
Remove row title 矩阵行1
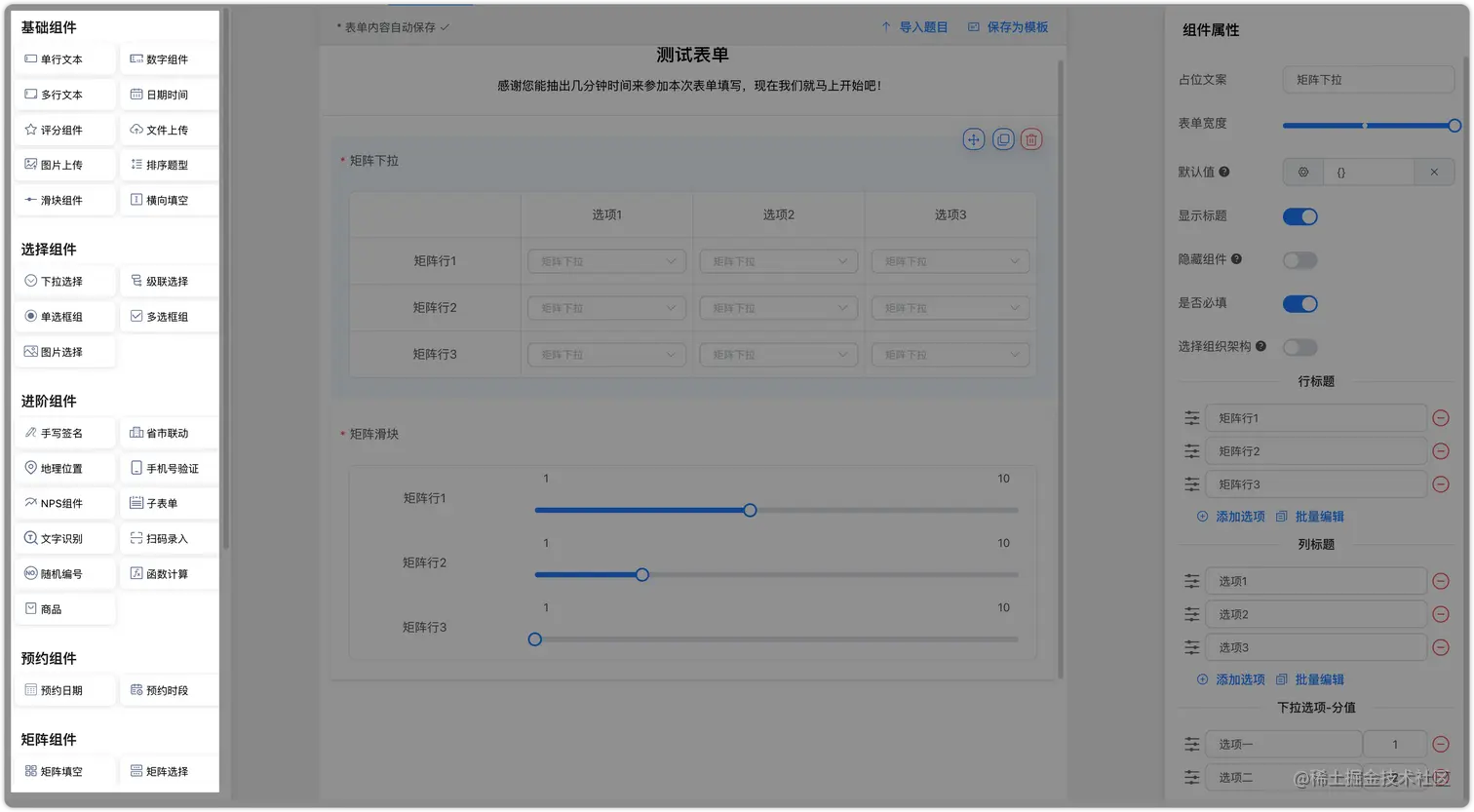coord(1440,418)
